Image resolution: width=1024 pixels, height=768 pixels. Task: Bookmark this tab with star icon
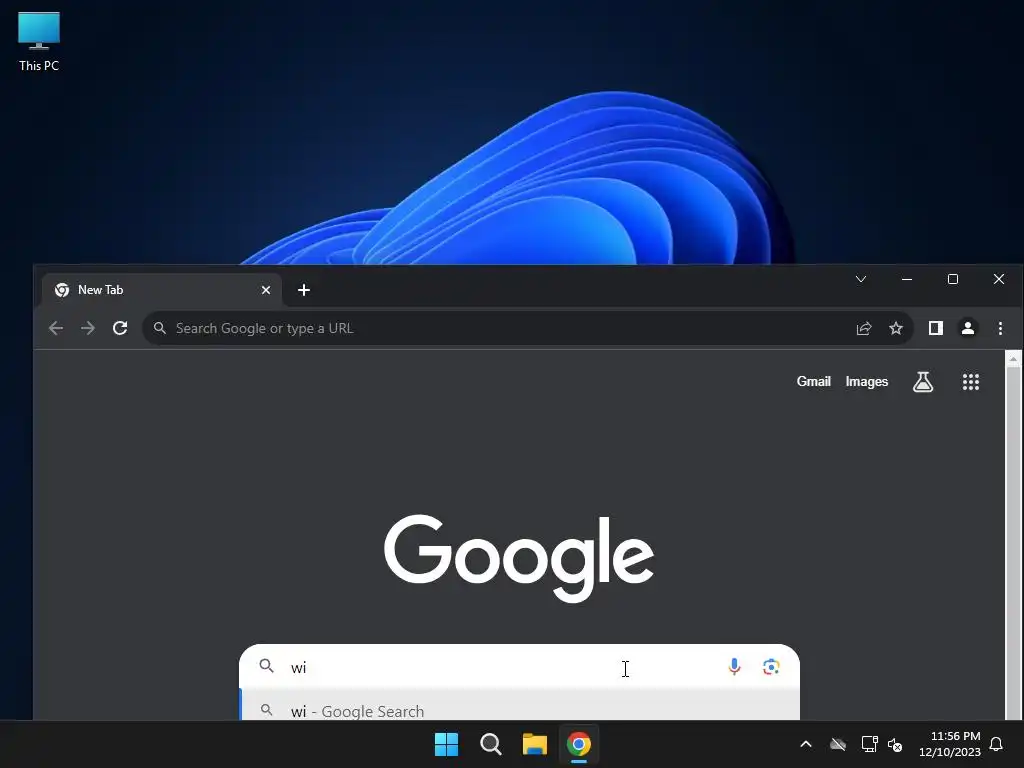tap(896, 328)
